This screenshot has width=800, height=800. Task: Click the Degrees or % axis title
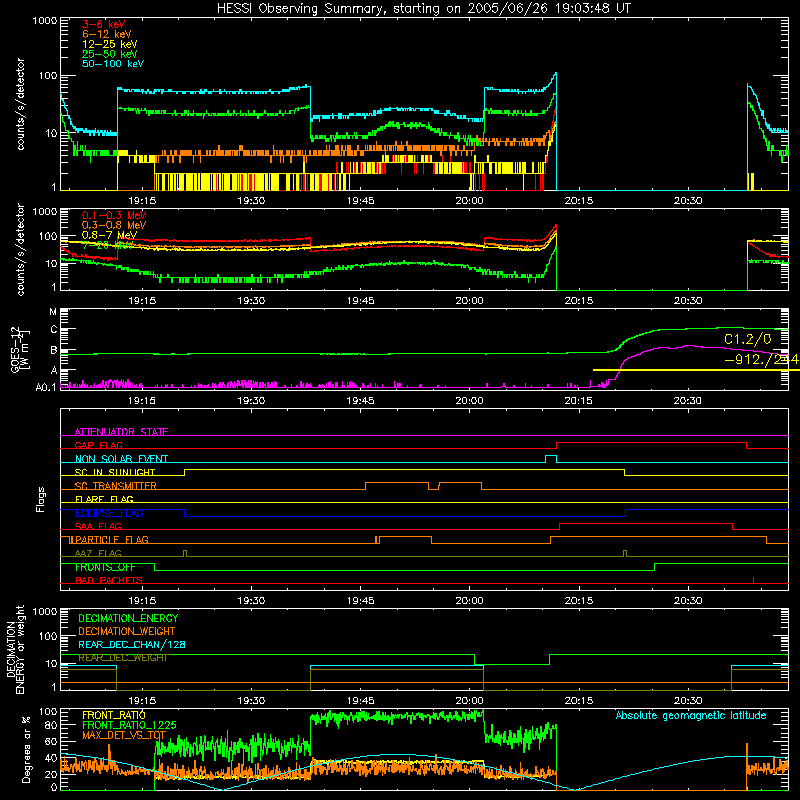pos(26,749)
